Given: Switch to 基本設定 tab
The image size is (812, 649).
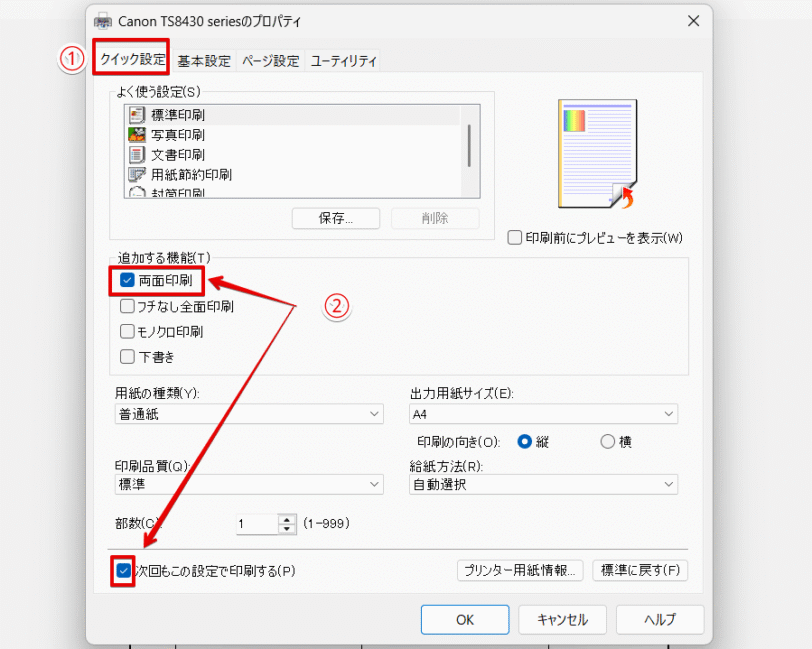Looking at the screenshot, I should (x=204, y=61).
